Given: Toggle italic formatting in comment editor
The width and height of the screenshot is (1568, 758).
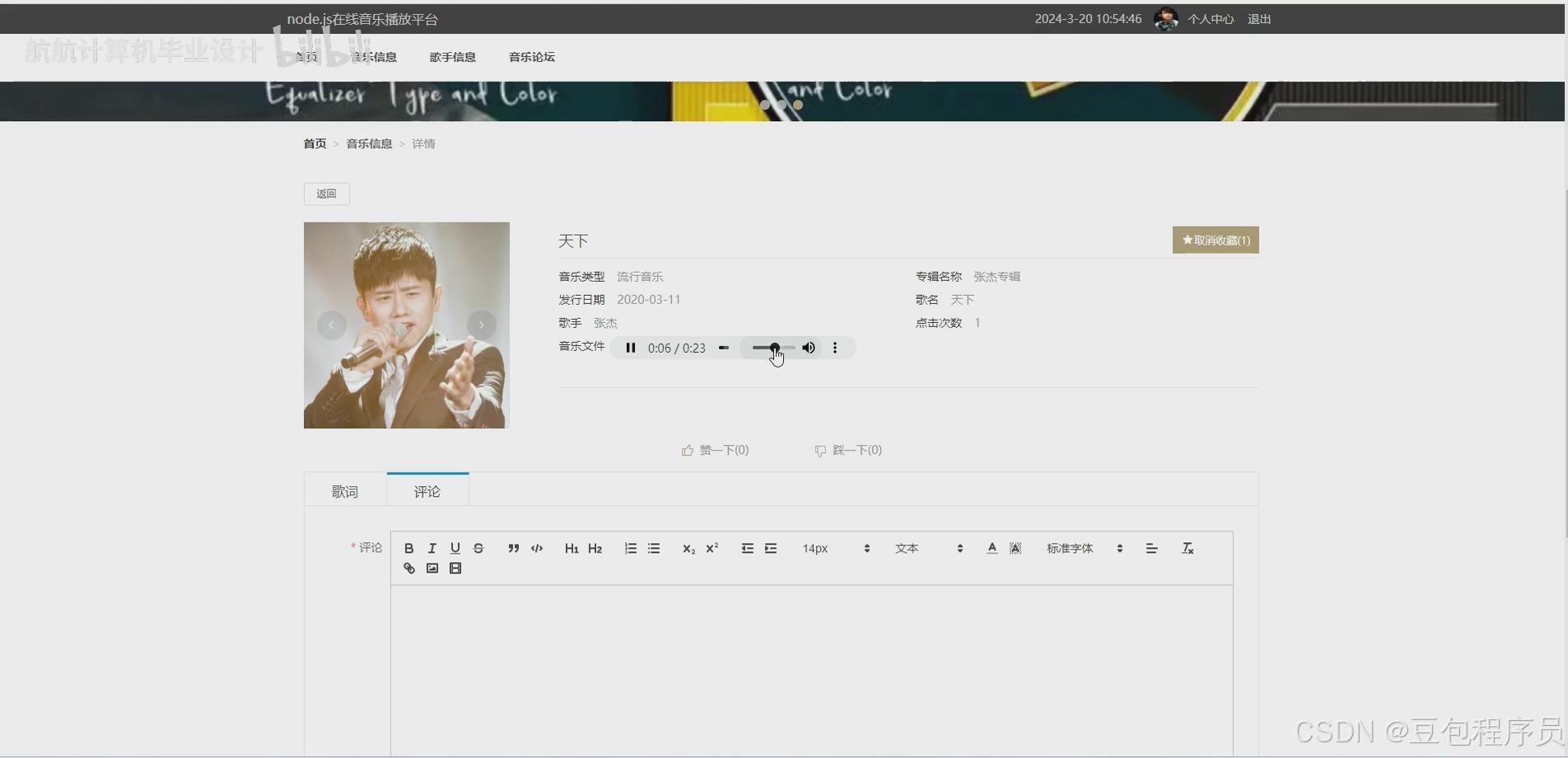Looking at the screenshot, I should 432,549.
